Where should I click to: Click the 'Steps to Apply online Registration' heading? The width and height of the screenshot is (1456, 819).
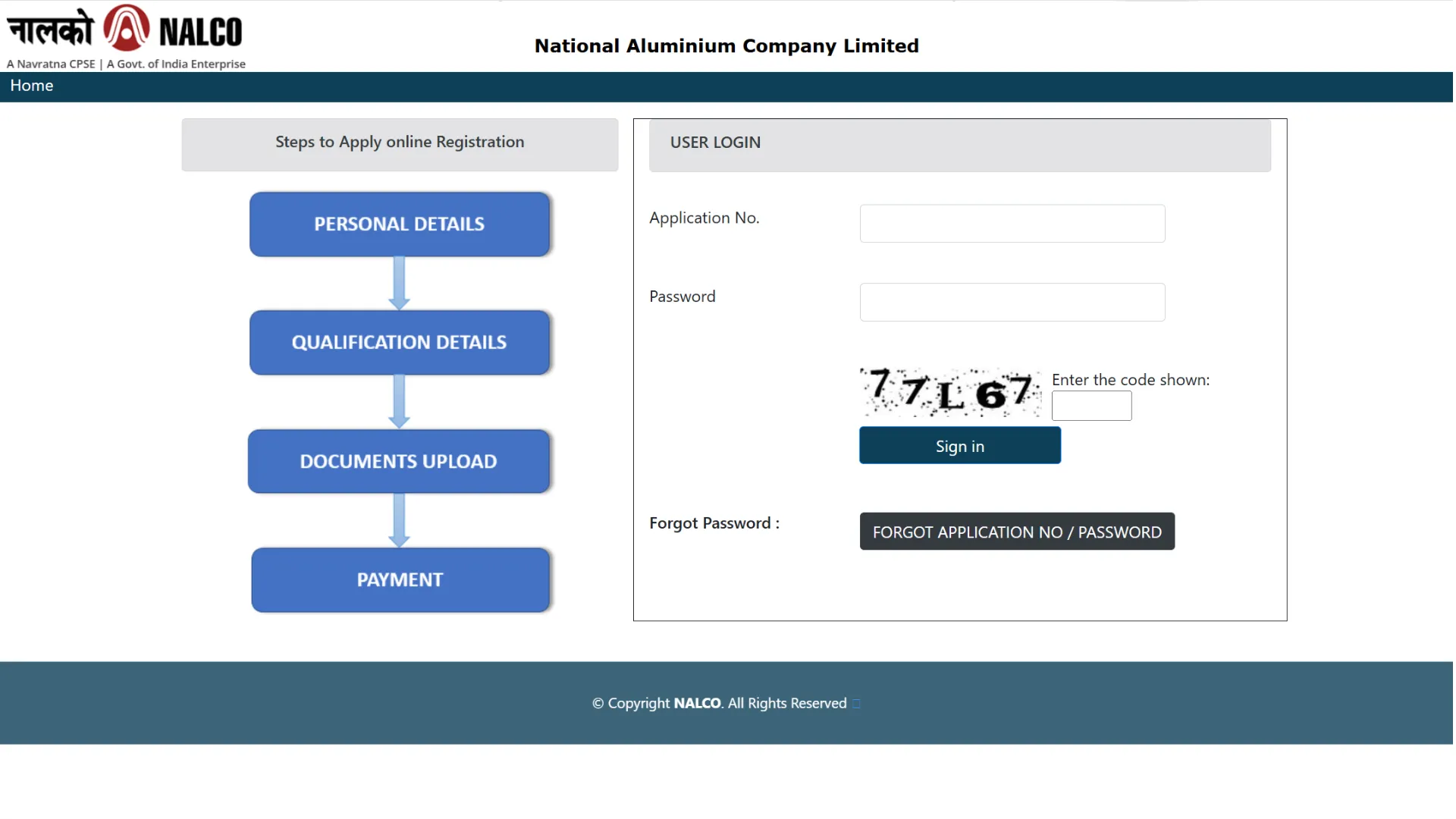click(400, 142)
